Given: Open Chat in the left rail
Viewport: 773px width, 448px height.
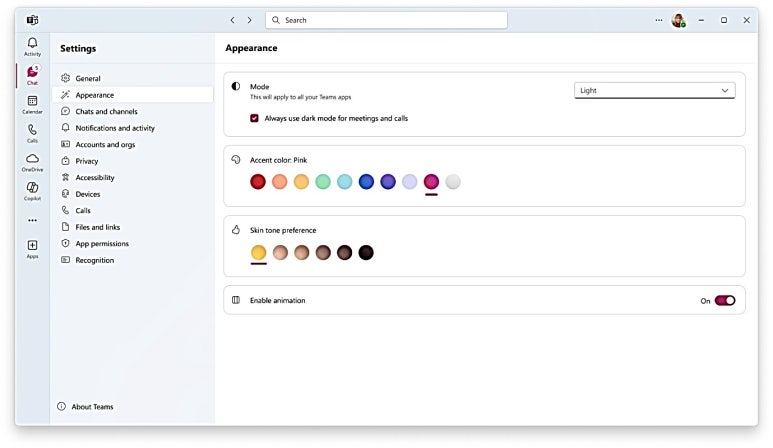Looking at the screenshot, I should 32,75.
